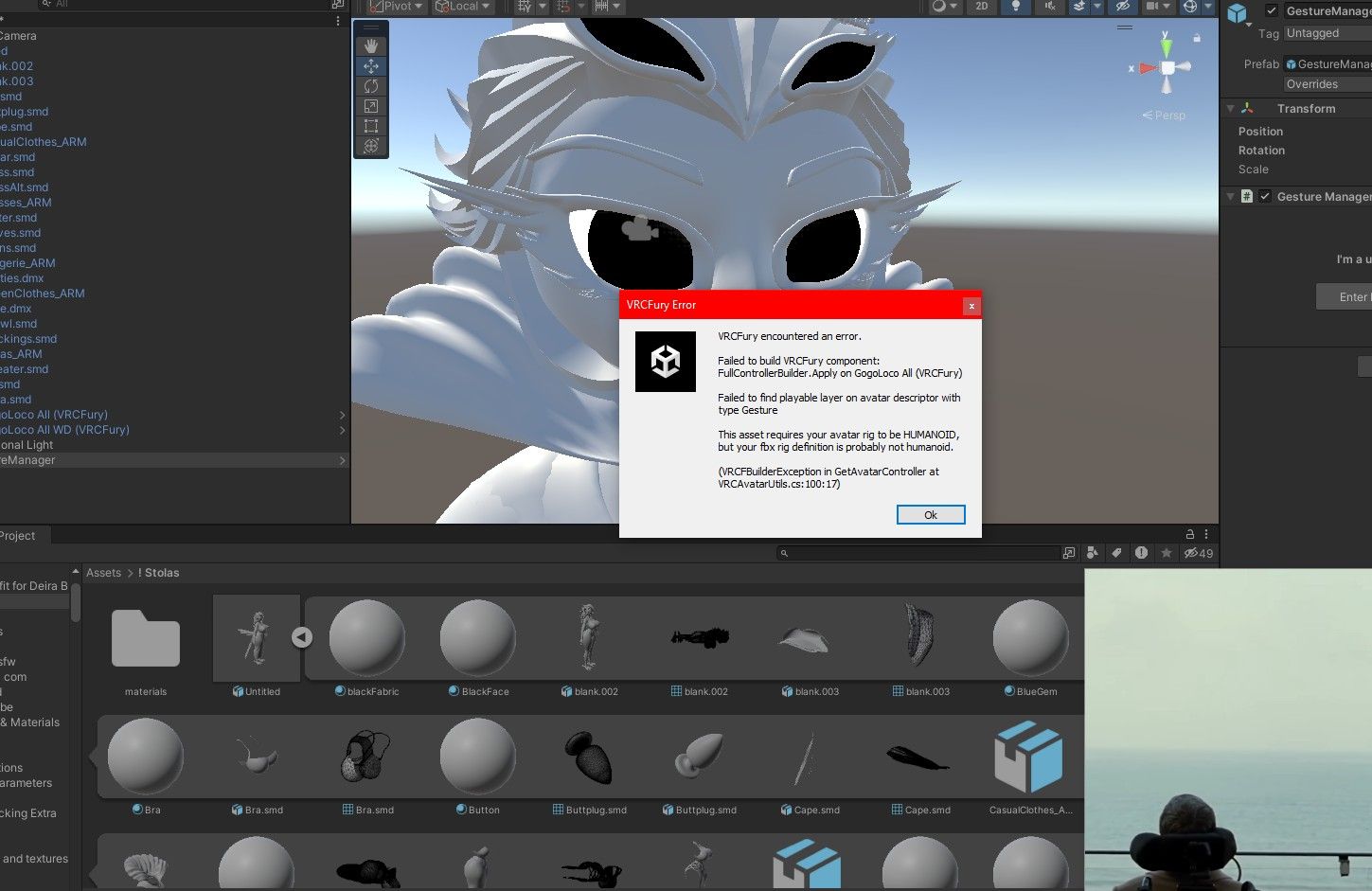This screenshot has height=891, width=1372.
Task: Open the Gizmos menu icon
Action: (1190, 6)
